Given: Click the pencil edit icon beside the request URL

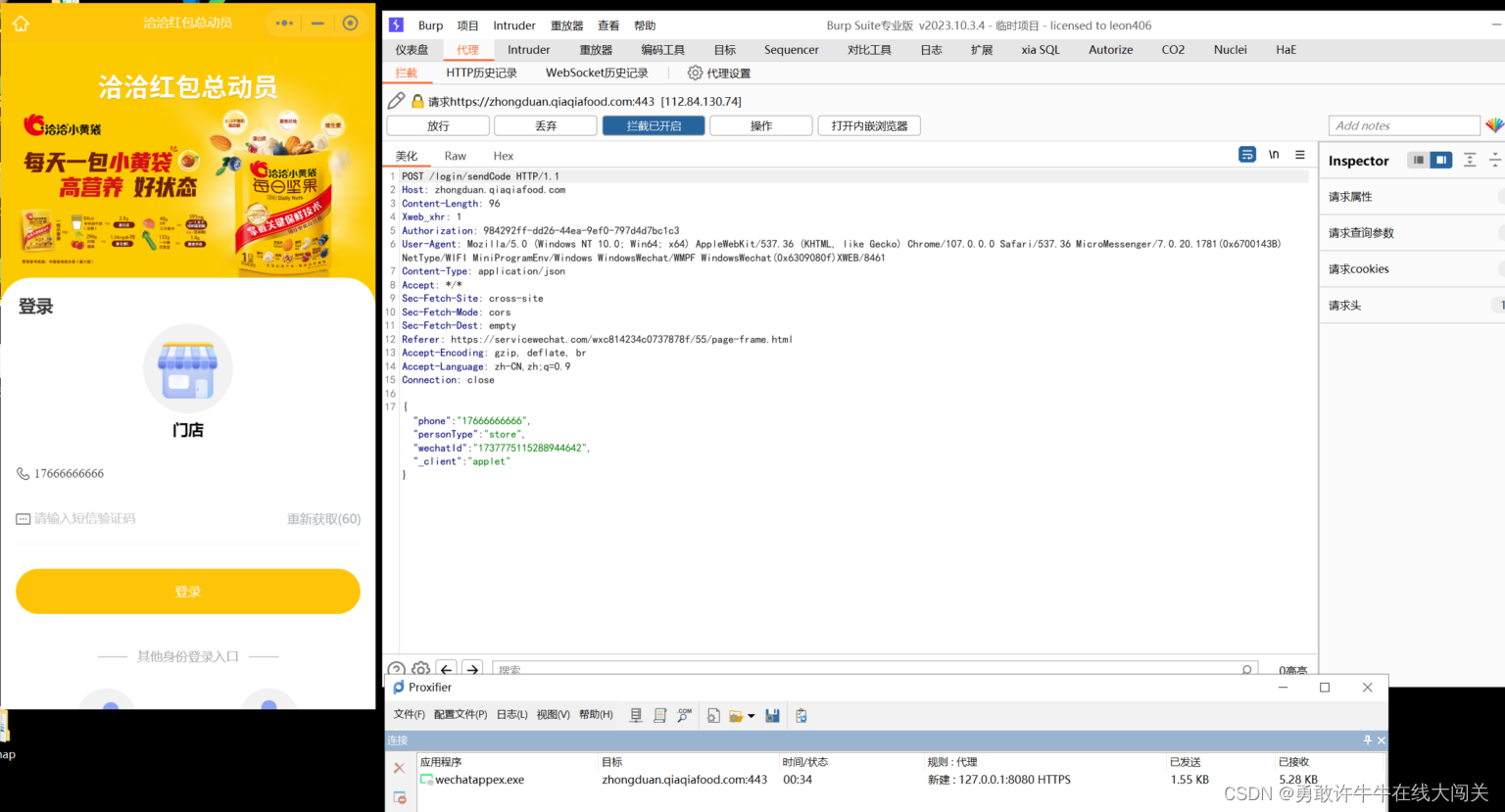Looking at the screenshot, I should pyautogui.click(x=396, y=101).
